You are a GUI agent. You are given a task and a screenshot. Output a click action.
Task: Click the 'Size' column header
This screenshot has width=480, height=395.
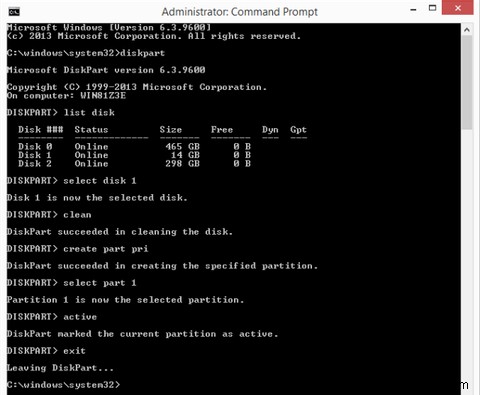pos(171,130)
